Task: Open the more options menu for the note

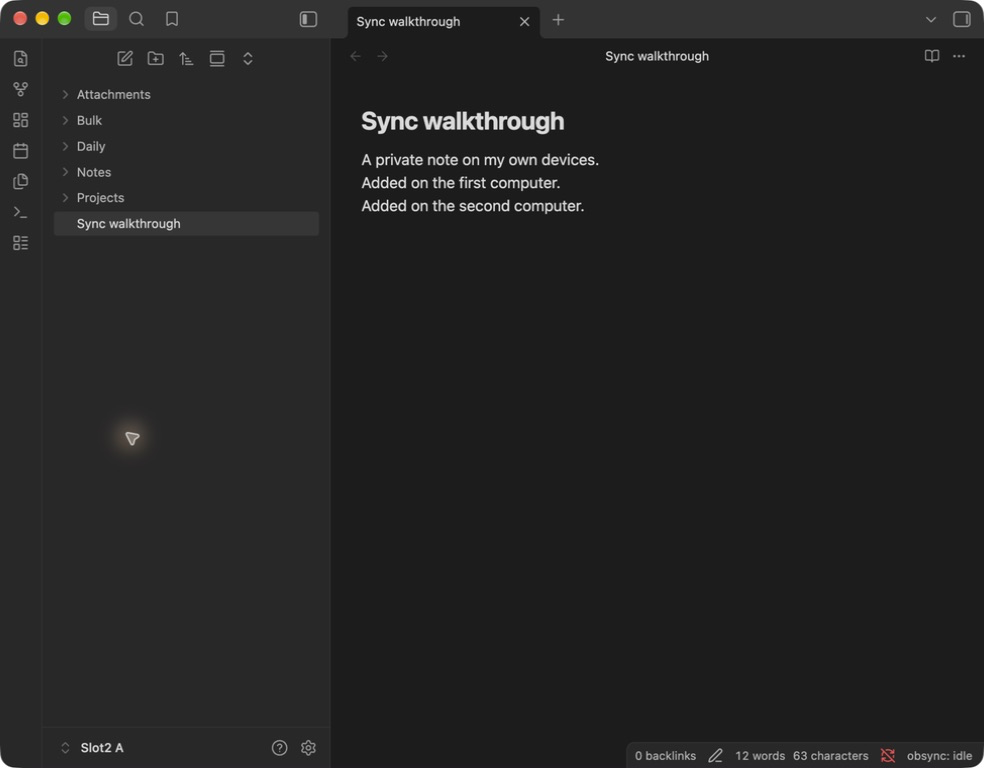Action: pyautogui.click(x=959, y=56)
